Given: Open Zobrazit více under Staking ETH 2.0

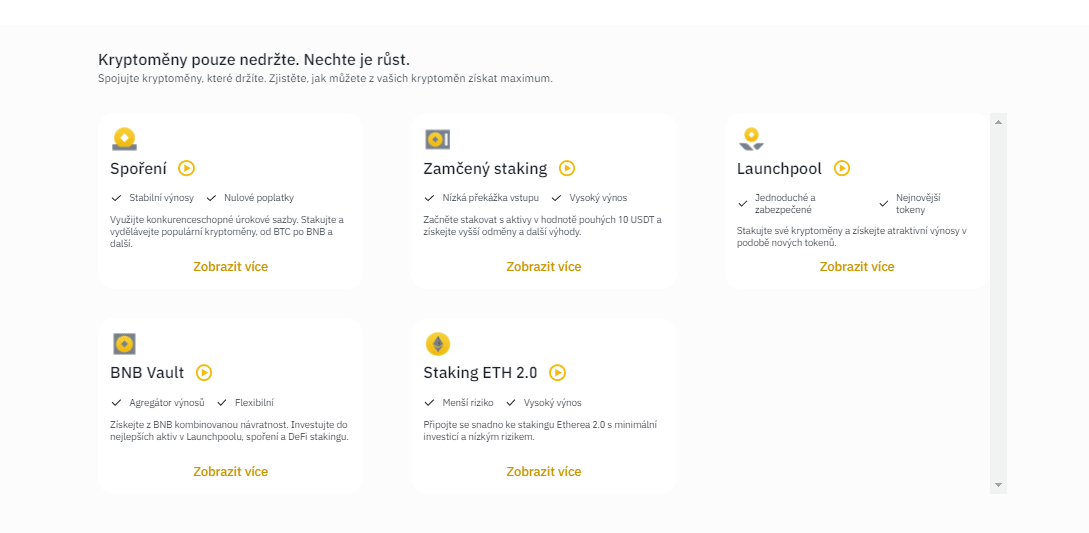Looking at the screenshot, I should 543,471.
